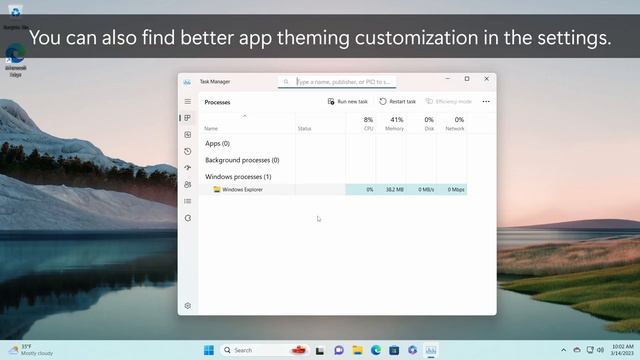The height and width of the screenshot is (360, 640).
Task: Click the Task Manager taskbar icon
Action: pos(431,350)
